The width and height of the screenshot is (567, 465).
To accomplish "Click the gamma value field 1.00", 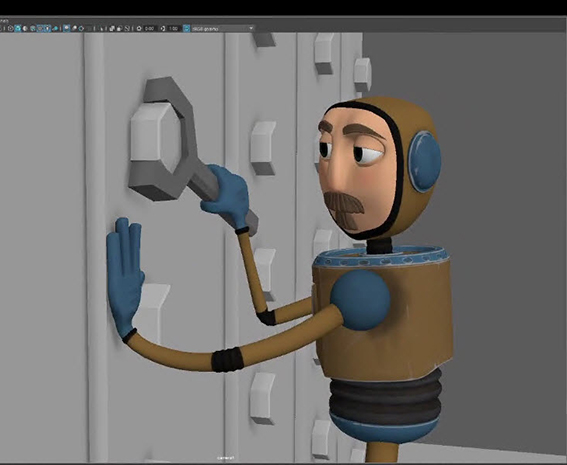I will (174, 29).
